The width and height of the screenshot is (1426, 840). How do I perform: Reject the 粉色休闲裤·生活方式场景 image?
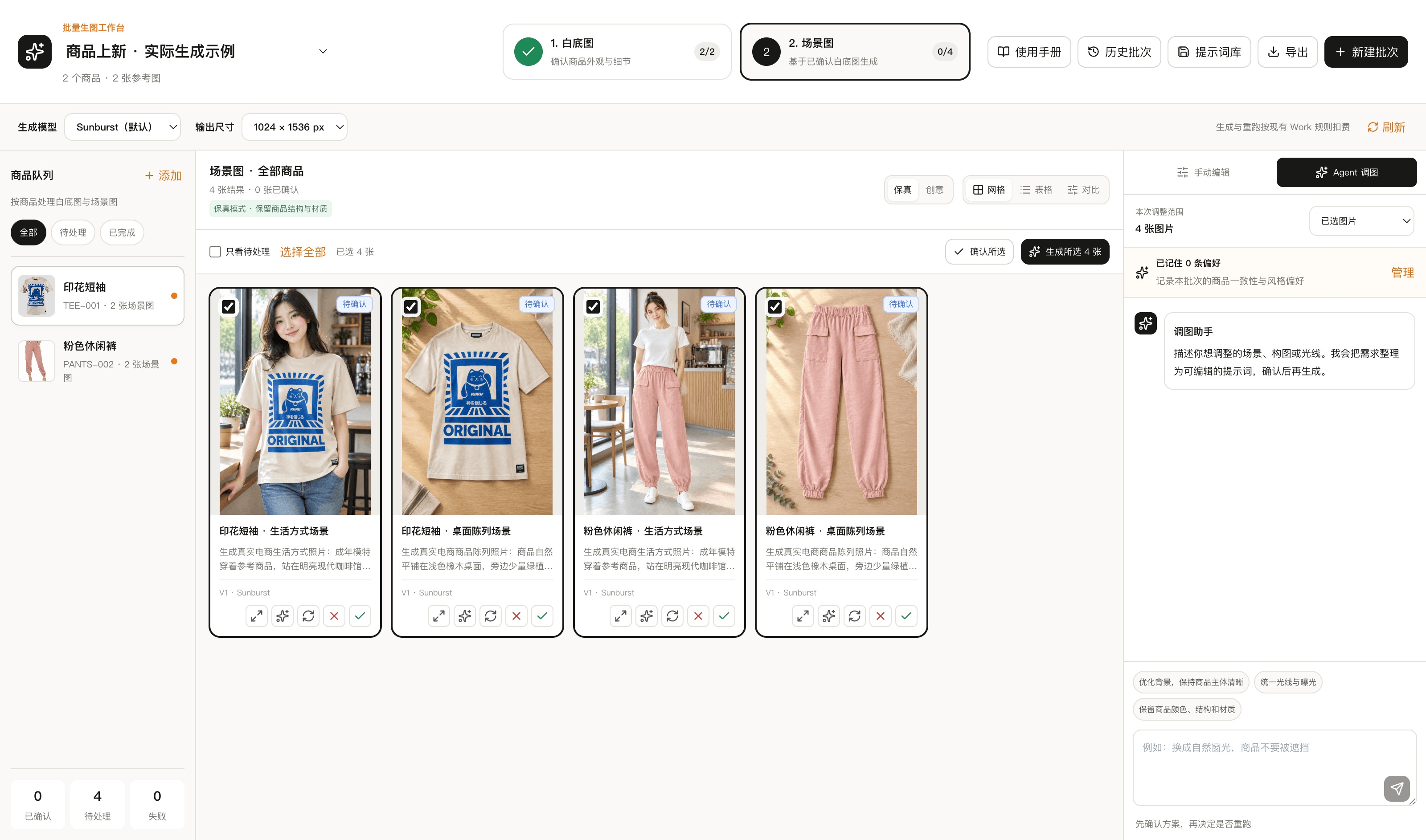click(698, 616)
